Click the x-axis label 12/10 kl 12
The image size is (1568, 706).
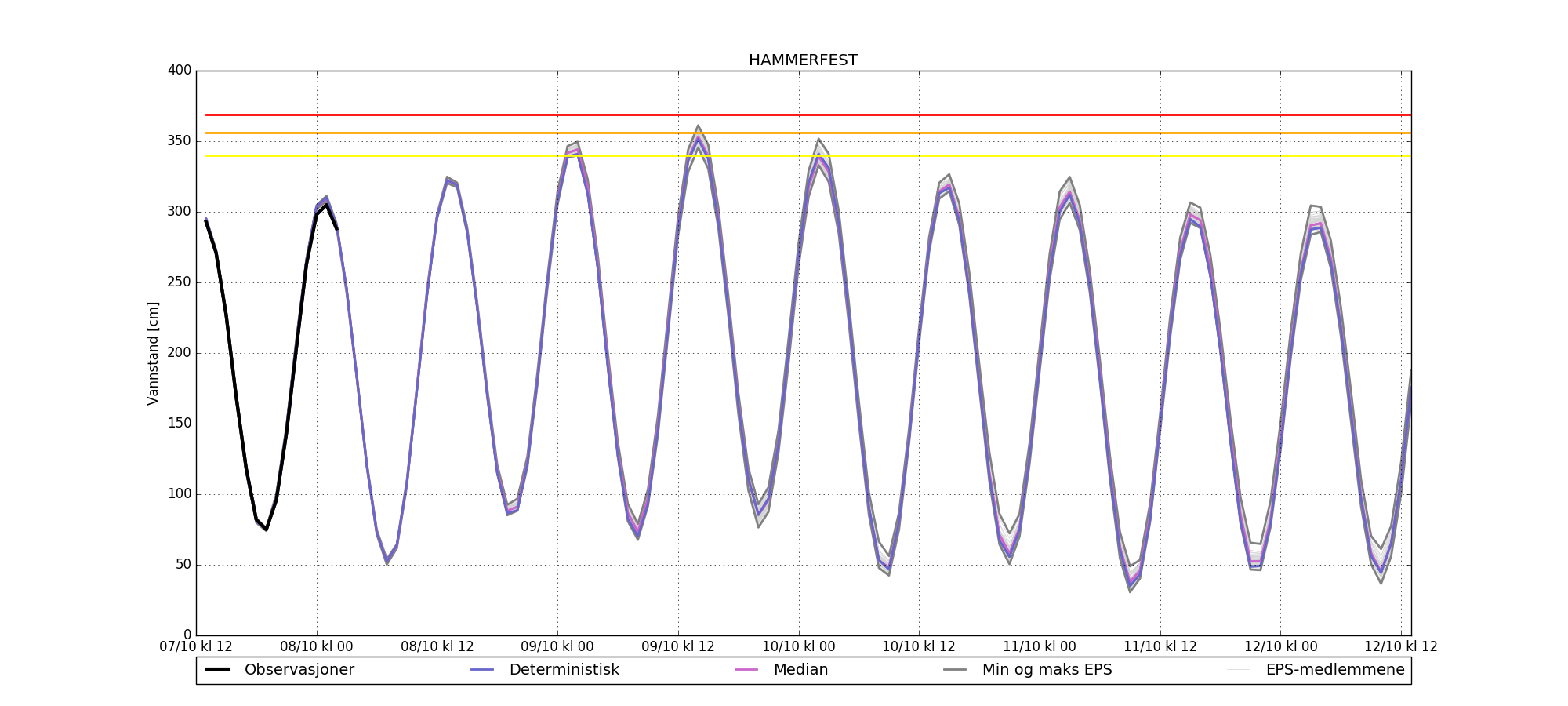pyautogui.click(x=1401, y=647)
